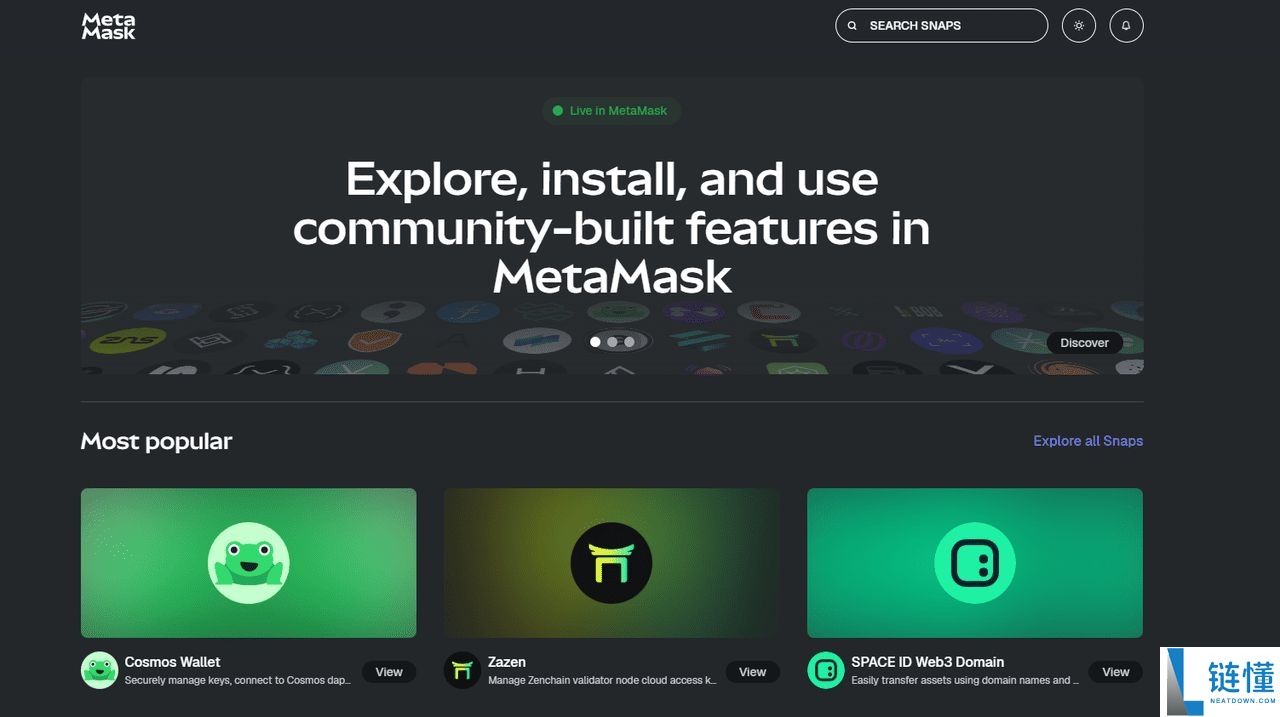The width and height of the screenshot is (1280, 717).
Task: Select the first carousel dot
Action: point(596,342)
